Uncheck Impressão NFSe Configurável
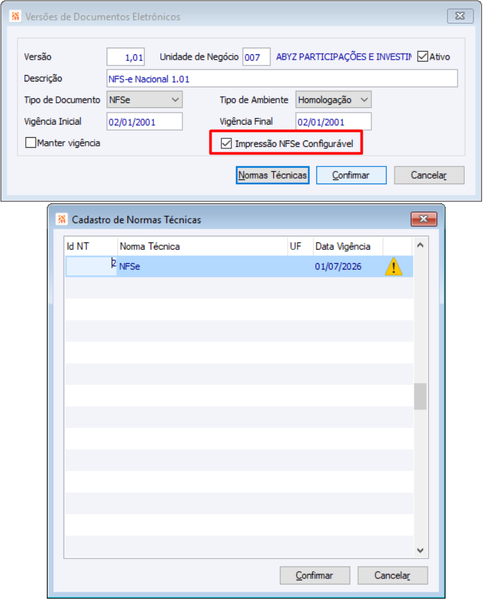This screenshot has height=599, width=484. pos(226,144)
